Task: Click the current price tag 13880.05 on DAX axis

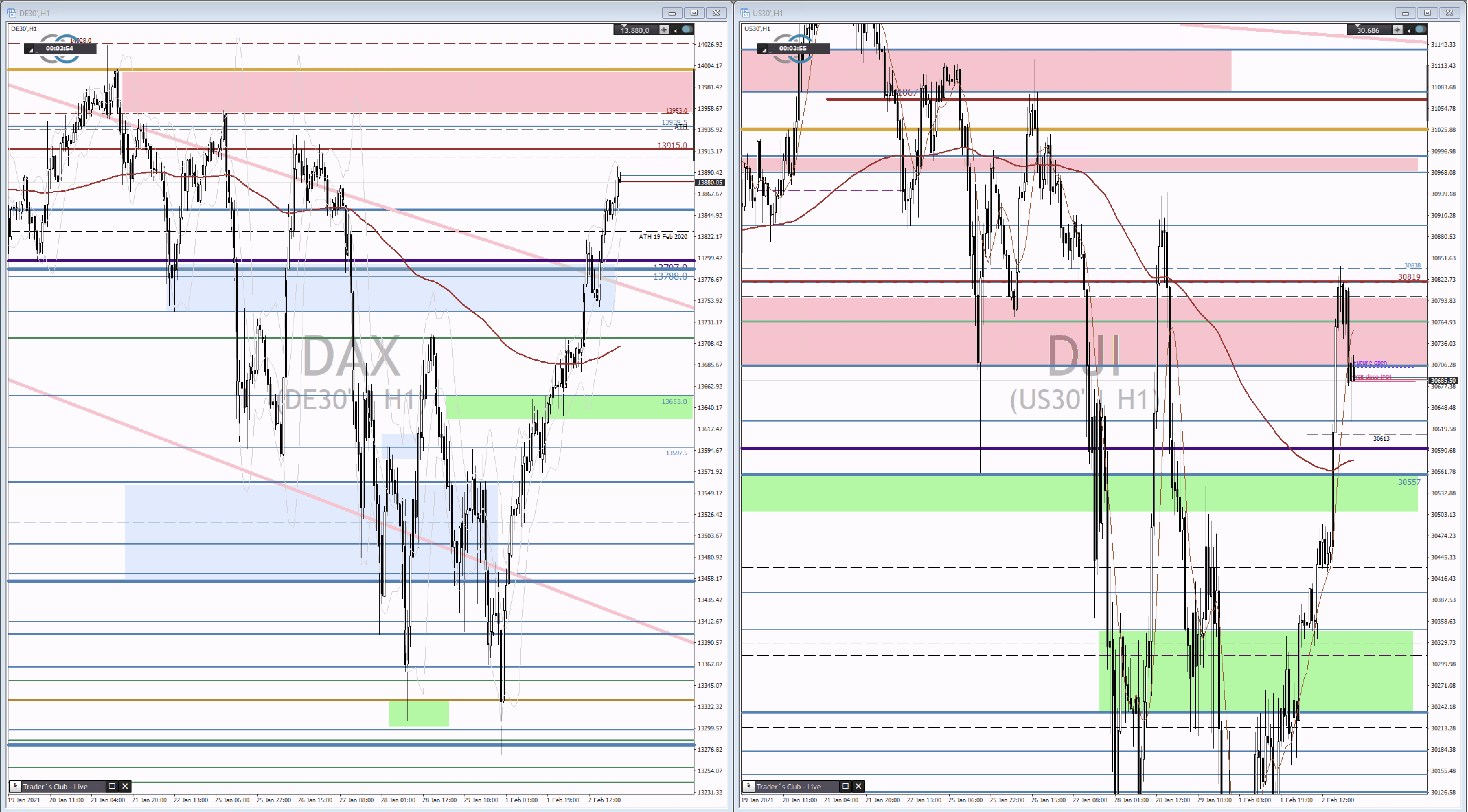Action: point(709,182)
